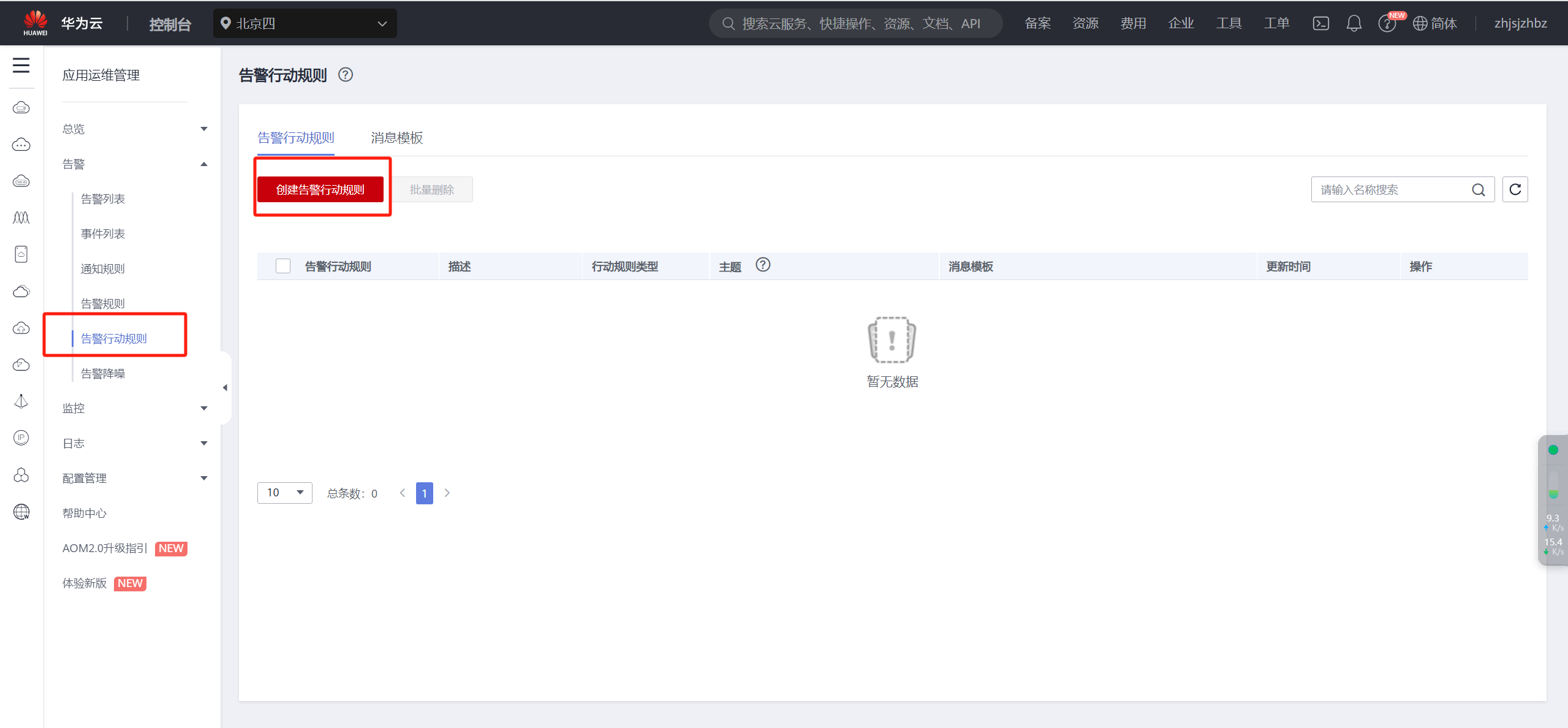Open the 北京四 region dropdown
Screen dimensions: 1568x728
pos(305,23)
